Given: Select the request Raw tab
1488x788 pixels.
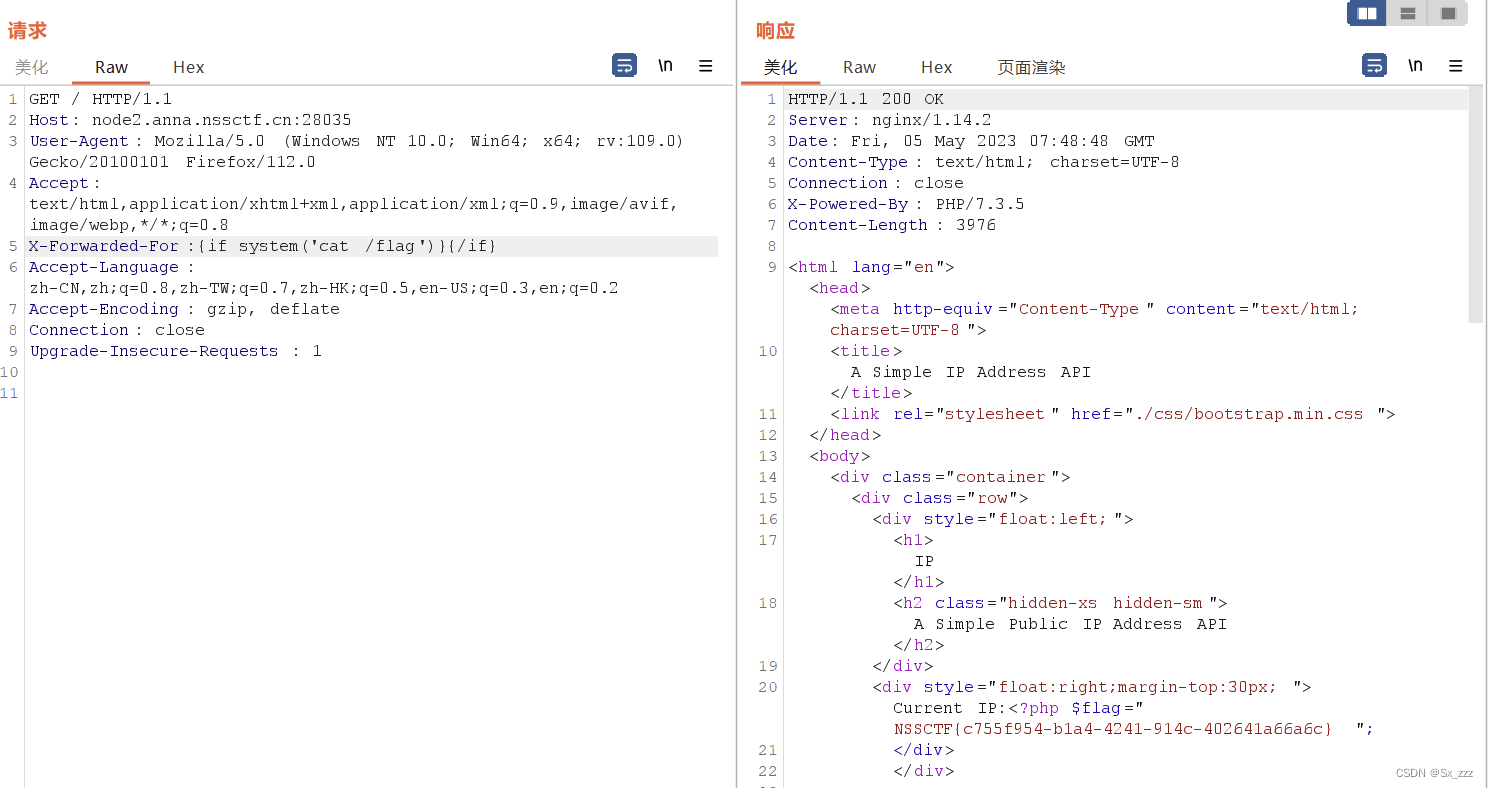Looking at the screenshot, I should [111, 67].
